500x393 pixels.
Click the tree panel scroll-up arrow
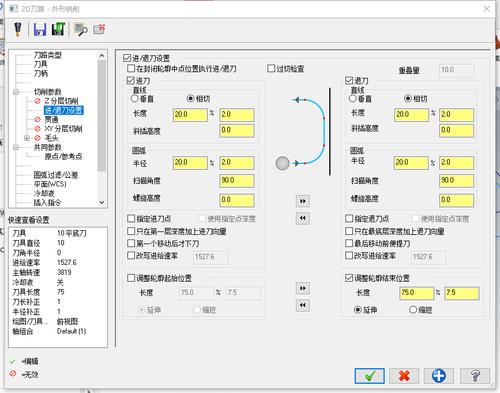click(102, 56)
